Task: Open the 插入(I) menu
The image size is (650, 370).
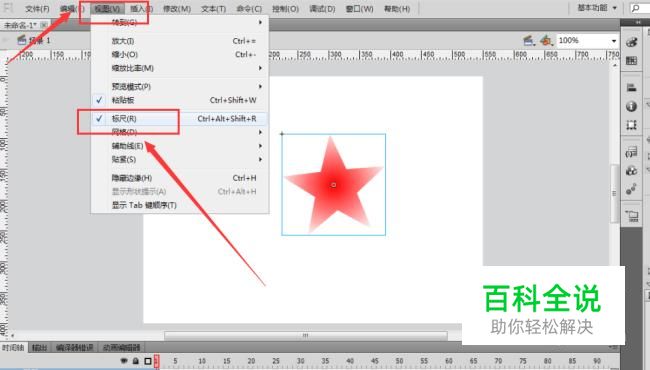Action: [x=141, y=9]
